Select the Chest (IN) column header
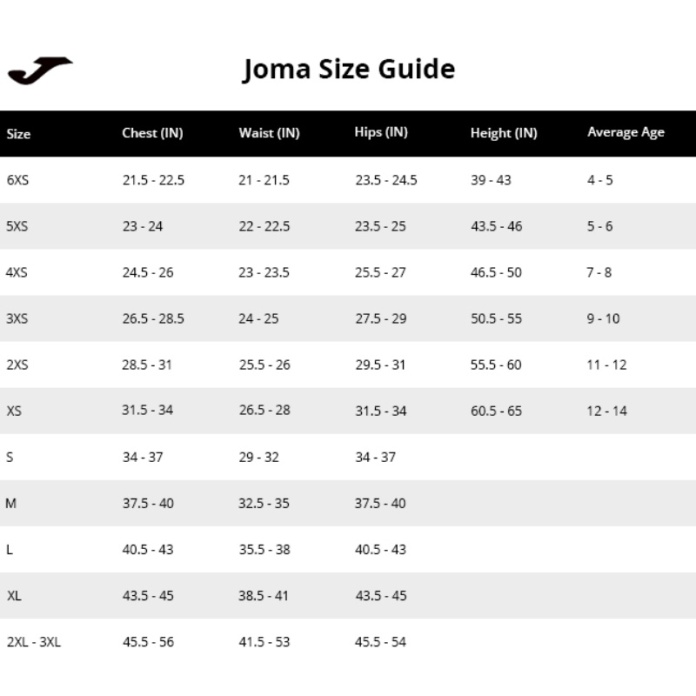696x696 pixels. 152,133
